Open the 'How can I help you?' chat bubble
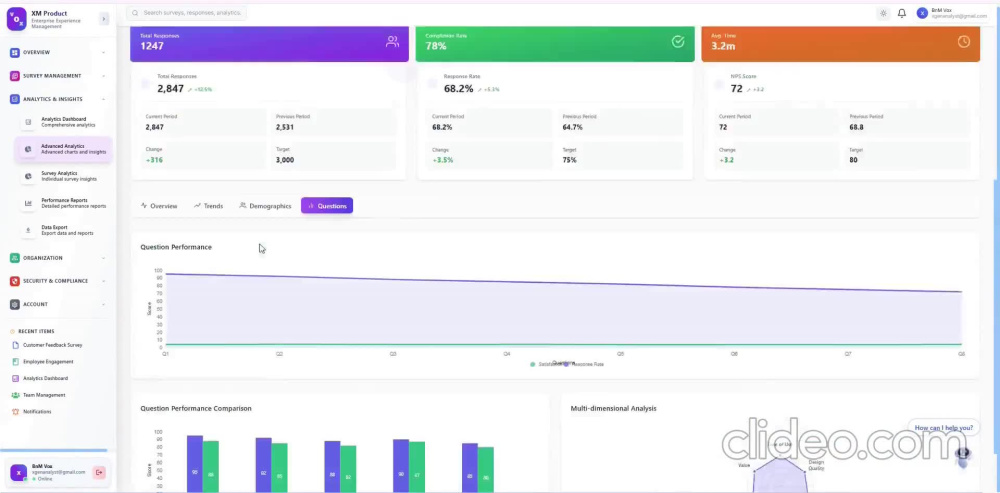Image resolution: width=1000 pixels, height=493 pixels. coord(943,428)
